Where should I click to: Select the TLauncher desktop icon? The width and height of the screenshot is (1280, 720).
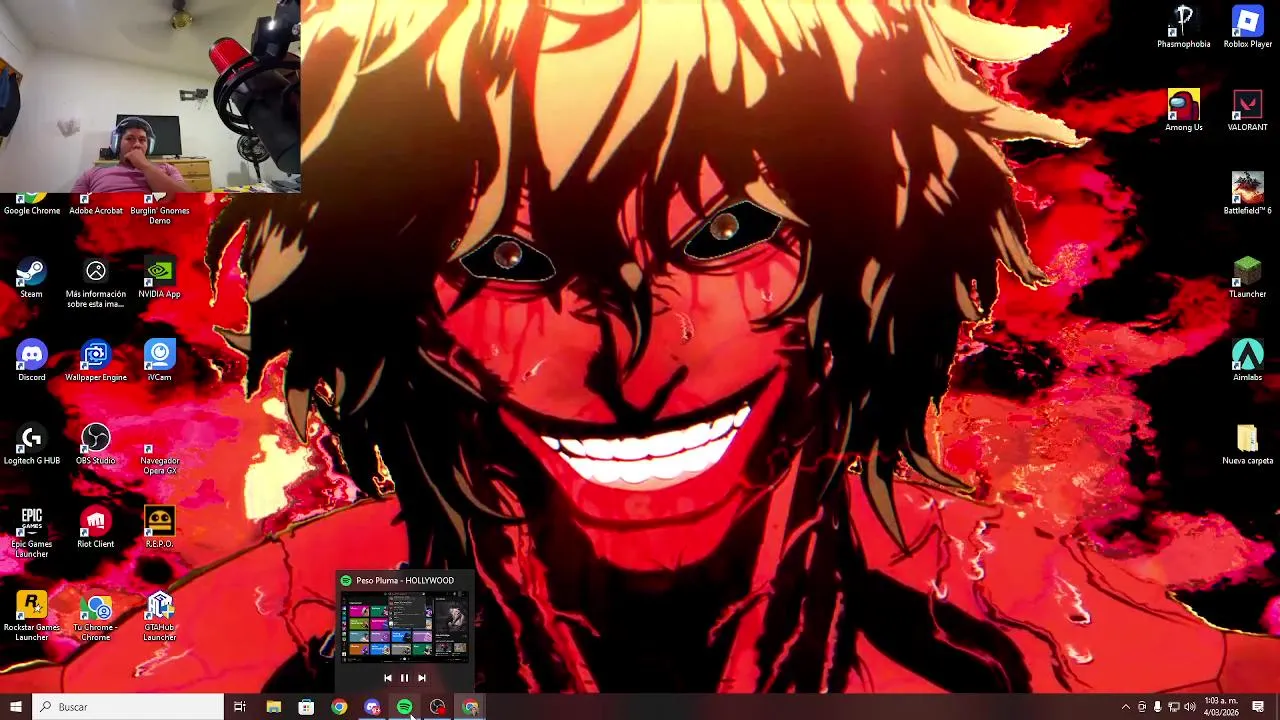tap(1247, 278)
